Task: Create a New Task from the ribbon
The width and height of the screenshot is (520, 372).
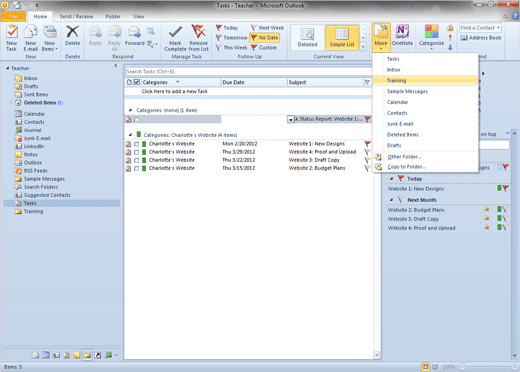Action: pos(12,38)
